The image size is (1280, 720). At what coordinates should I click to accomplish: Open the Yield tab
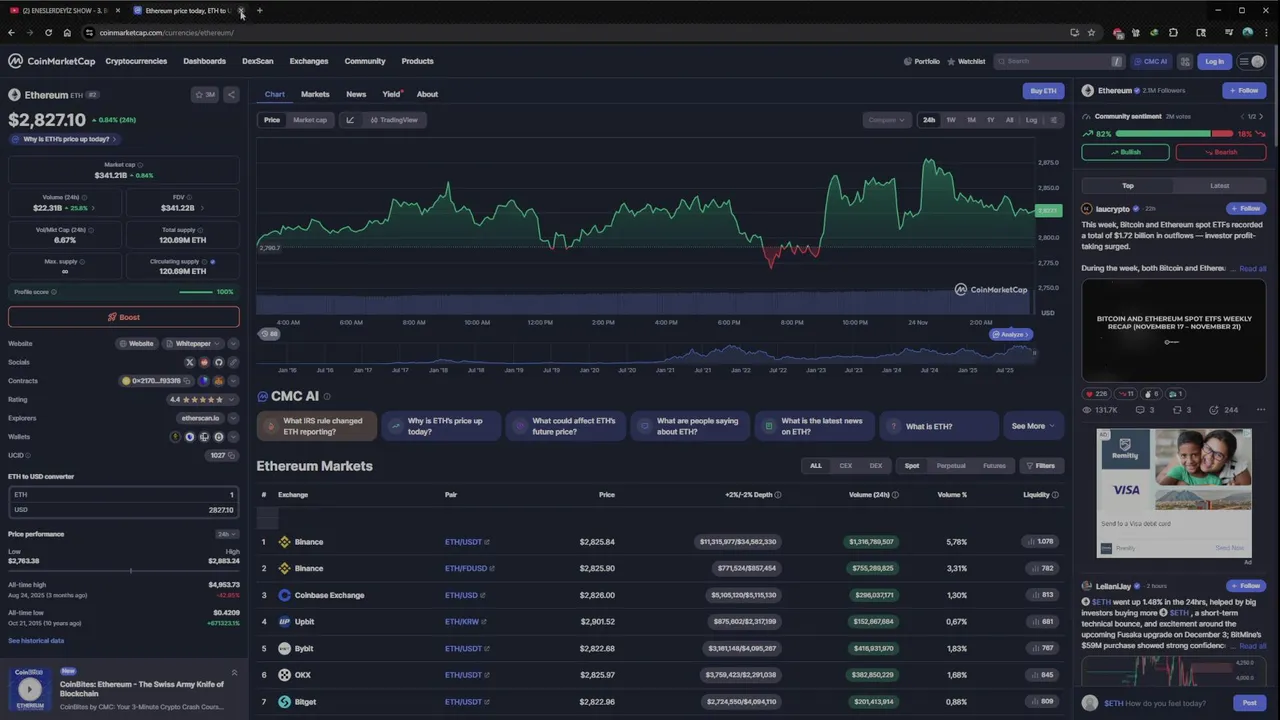[392, 94]
